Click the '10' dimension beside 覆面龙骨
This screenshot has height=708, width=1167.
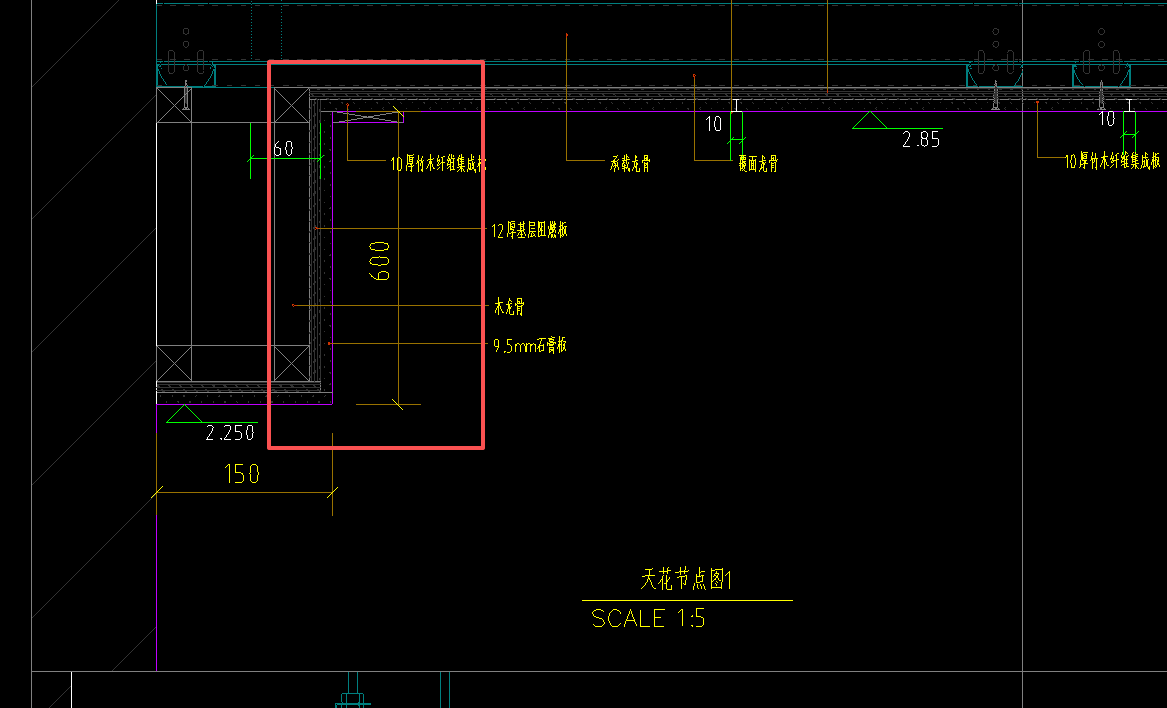pos(714,124)
